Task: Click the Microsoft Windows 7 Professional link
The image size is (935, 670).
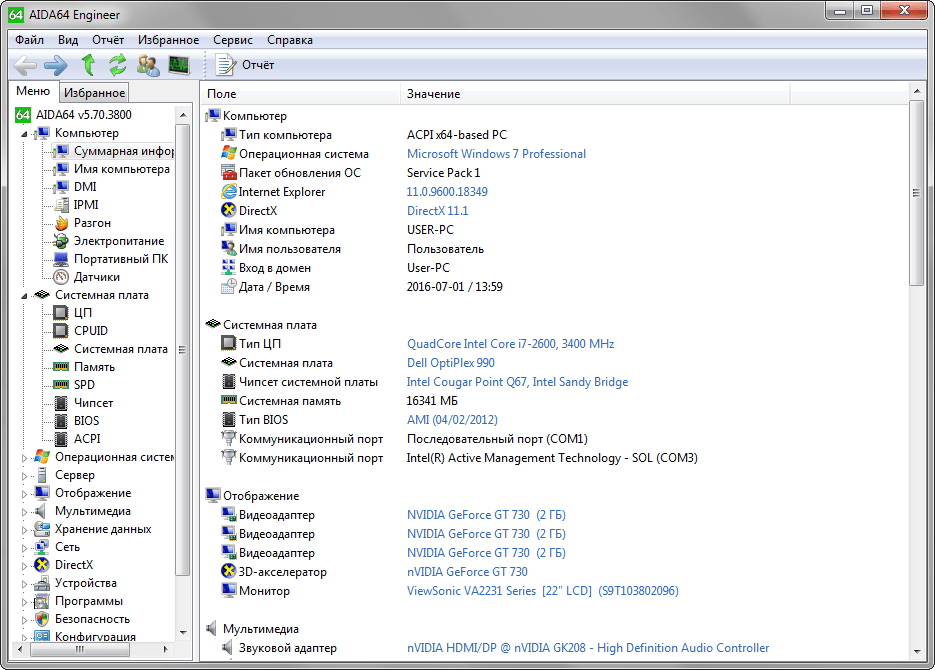Action: pyautogui.click(x=496, y=154)
